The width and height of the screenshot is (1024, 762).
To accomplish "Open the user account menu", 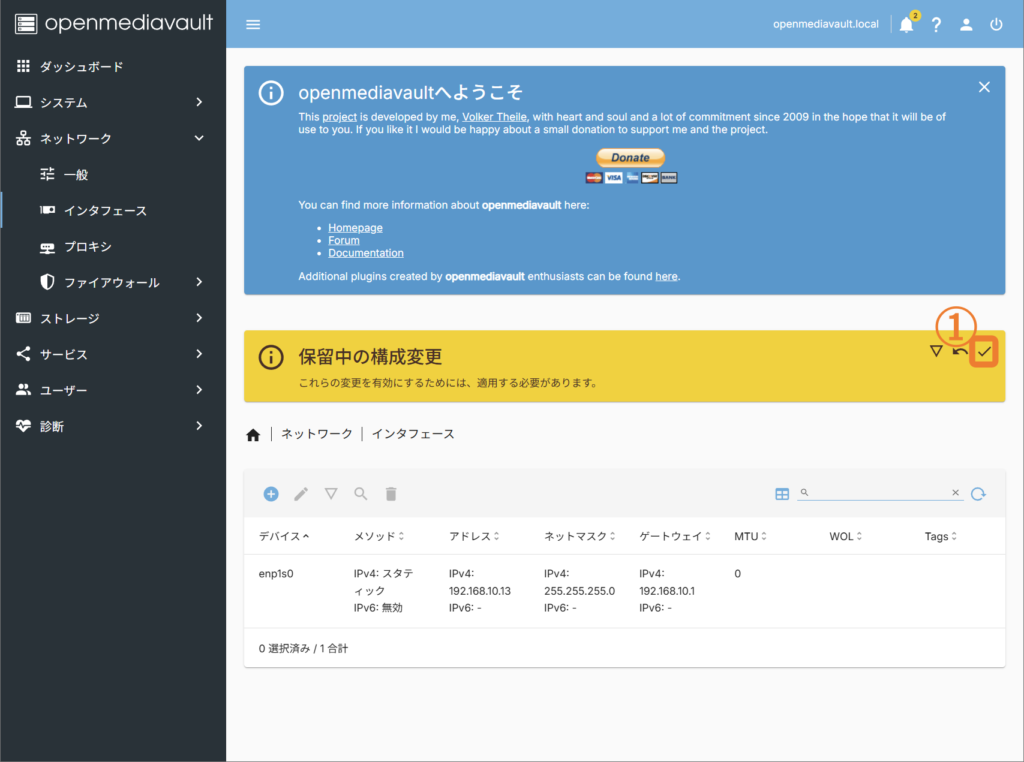I will 966,25.
